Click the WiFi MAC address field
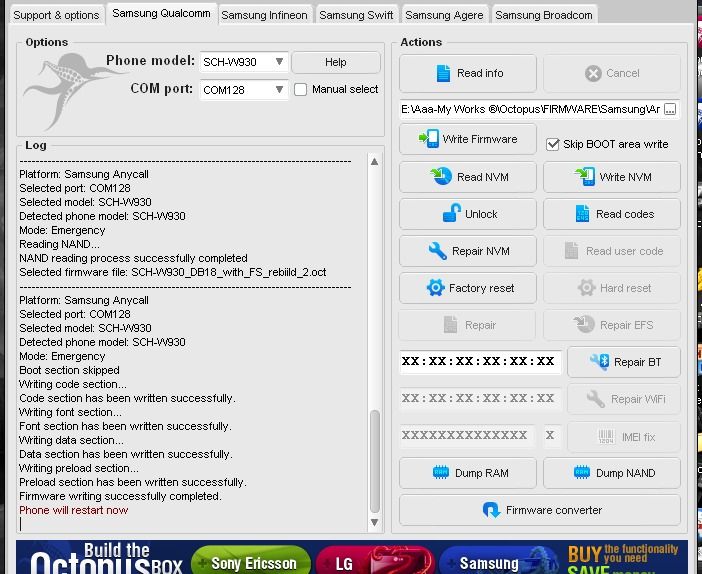Screen dimensions: 702x574 pyautogui.click(x=479, y=398)
